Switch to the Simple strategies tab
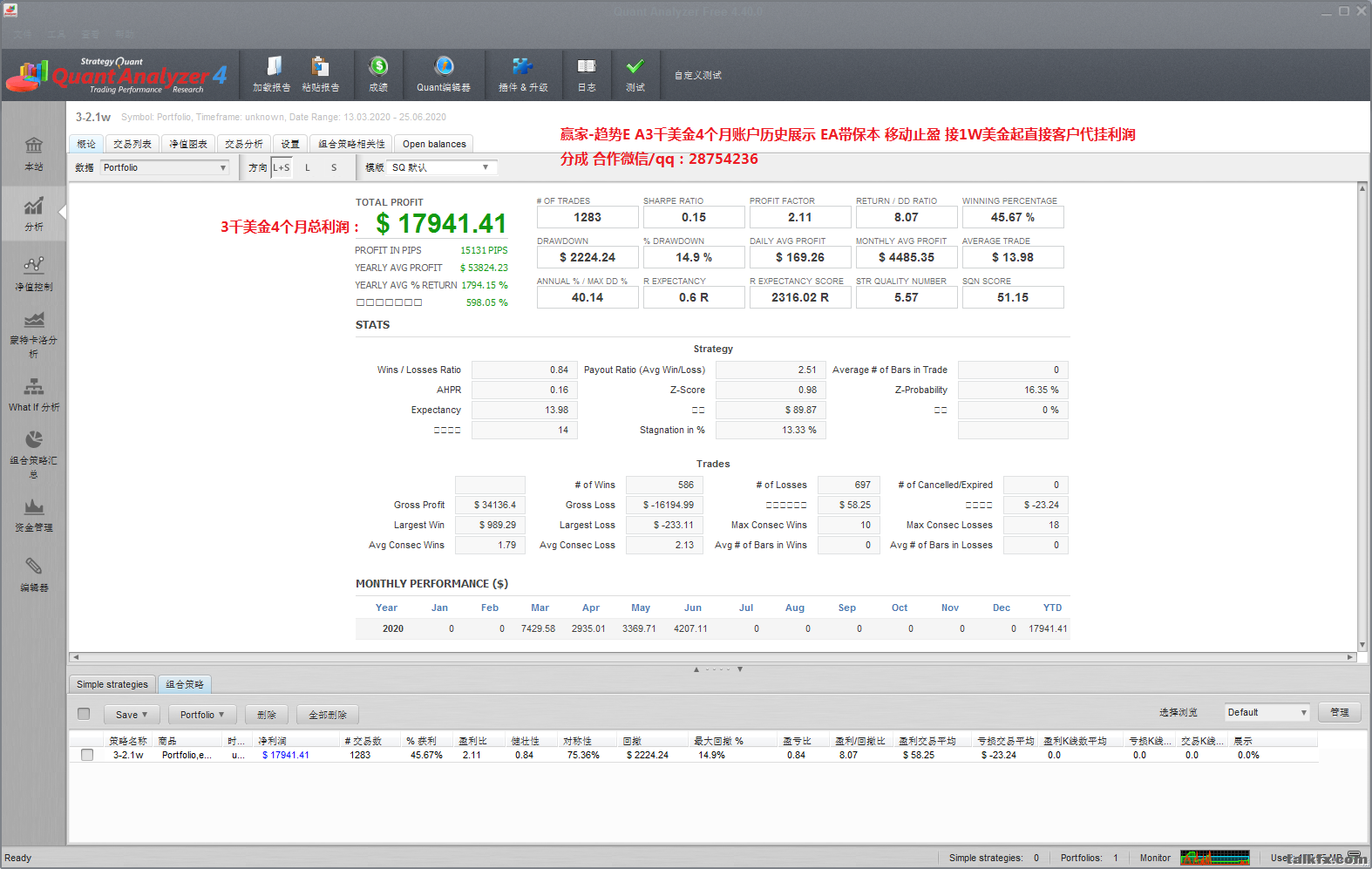This screenshot has width=1372, height=869. pos(112,684)
